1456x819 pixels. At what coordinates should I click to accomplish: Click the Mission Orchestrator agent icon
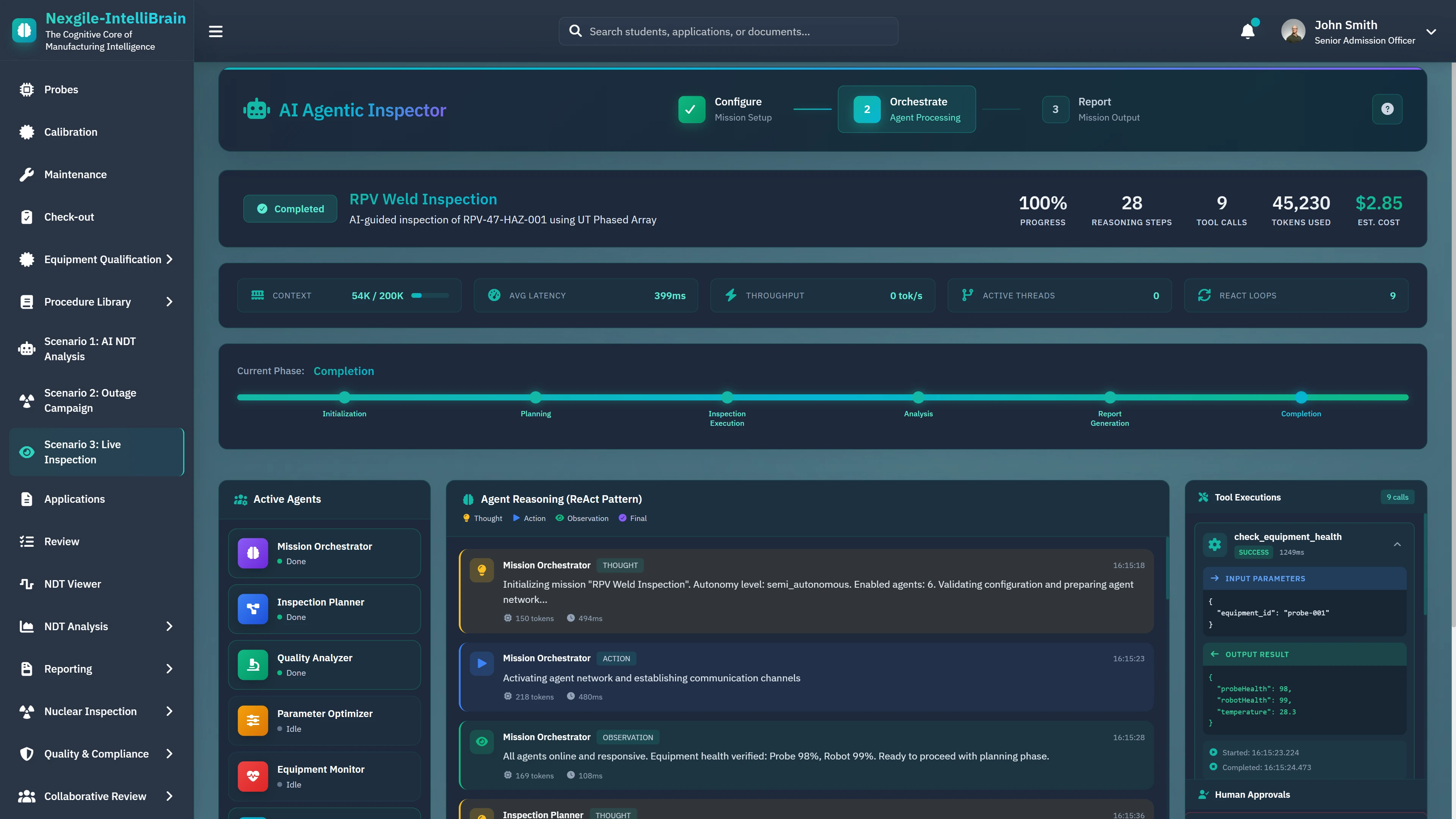point(253,553)
